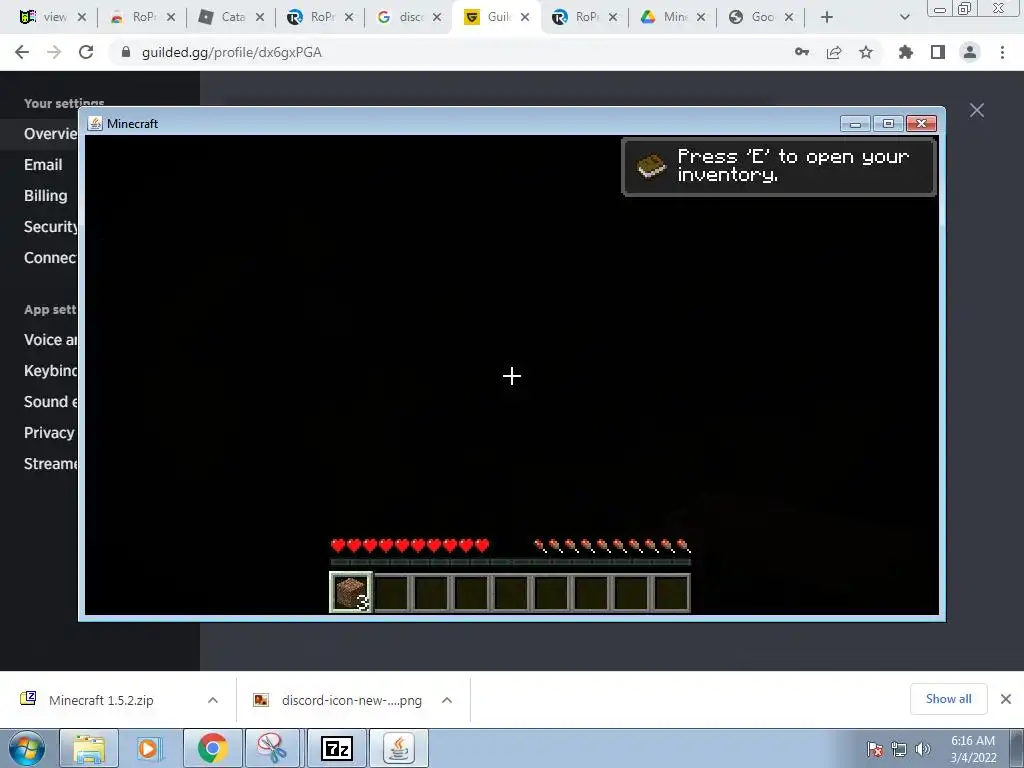The height and width of the screenshot is (768, 1024).
Task: Click the share page icon
Action: coord(834,52)
